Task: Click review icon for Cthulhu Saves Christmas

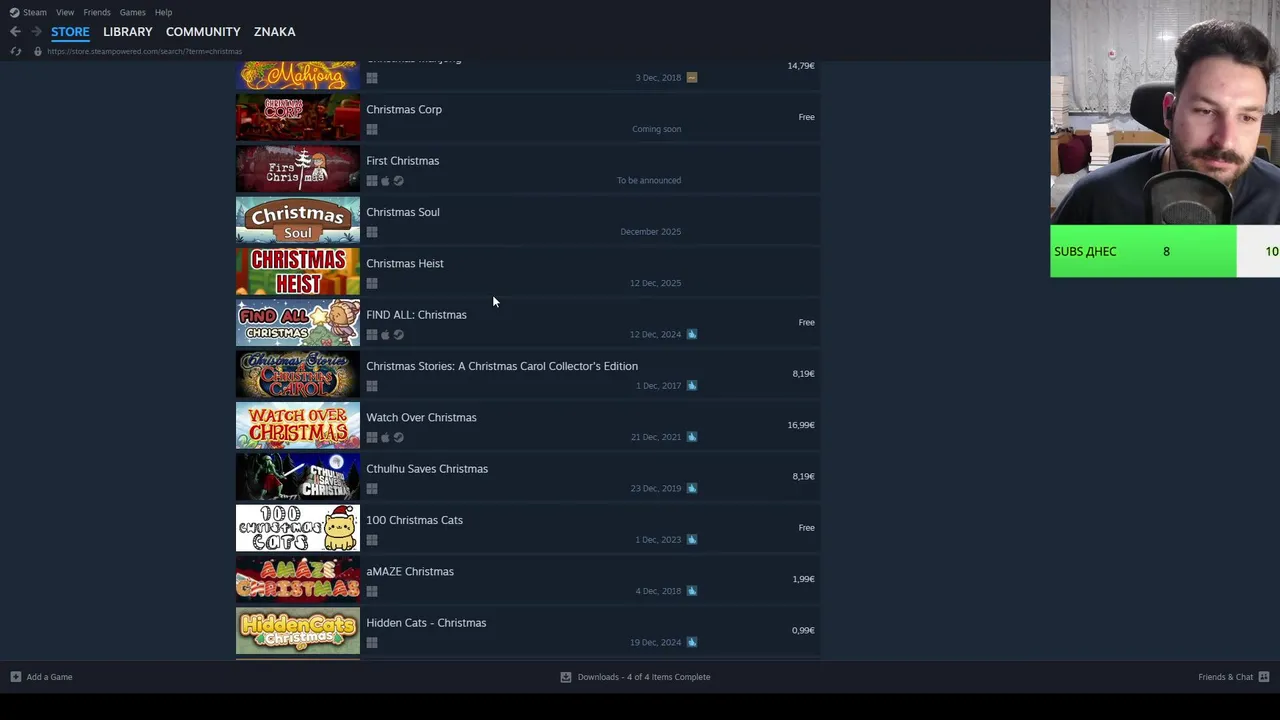Action: [x=692, y=488]
